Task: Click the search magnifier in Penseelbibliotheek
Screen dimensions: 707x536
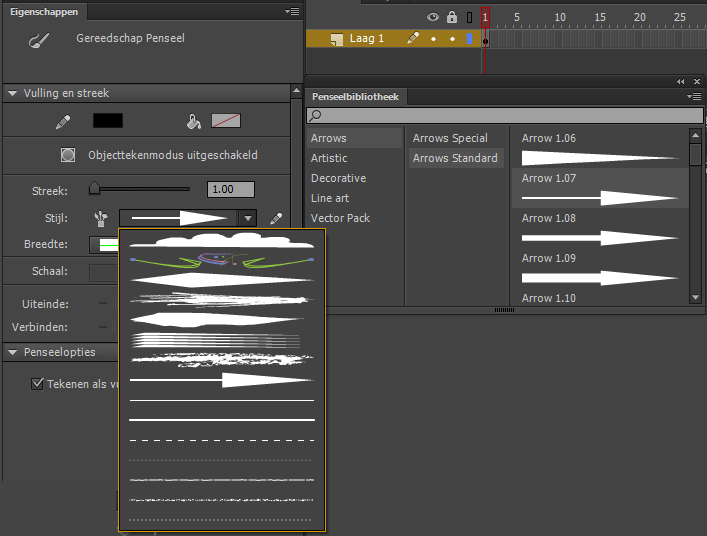Action: [x=316, y=115]
